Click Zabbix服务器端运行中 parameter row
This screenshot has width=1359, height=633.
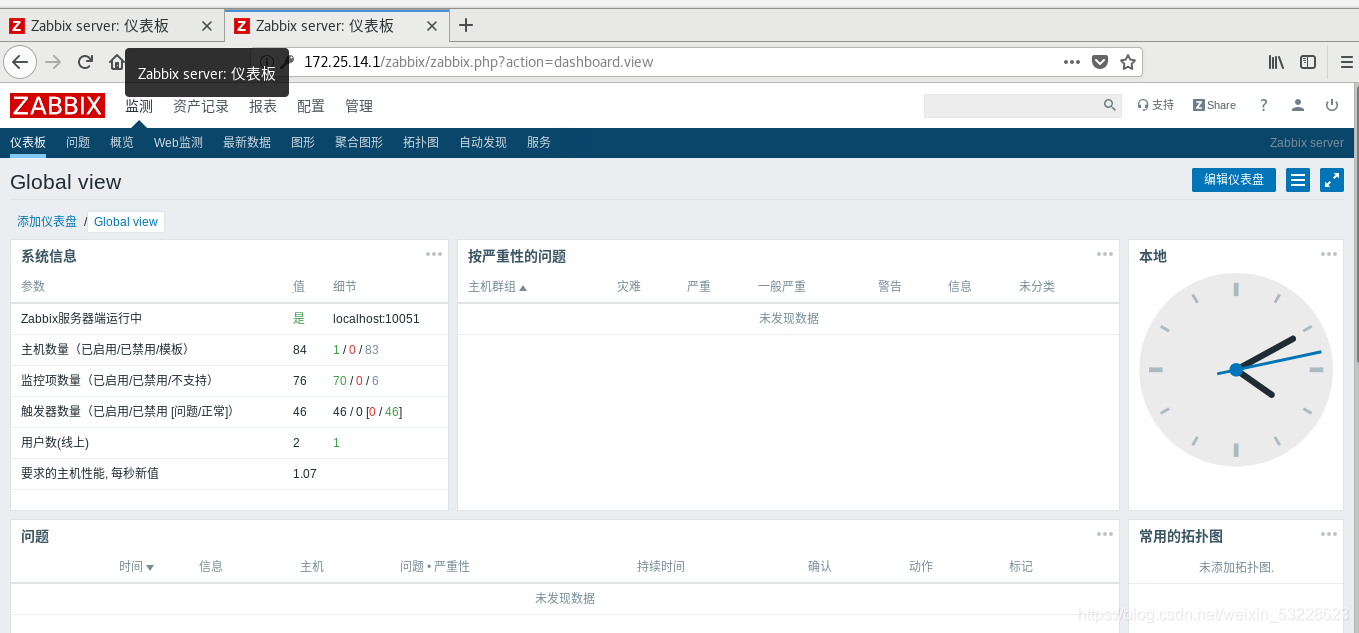coord(229,319)
